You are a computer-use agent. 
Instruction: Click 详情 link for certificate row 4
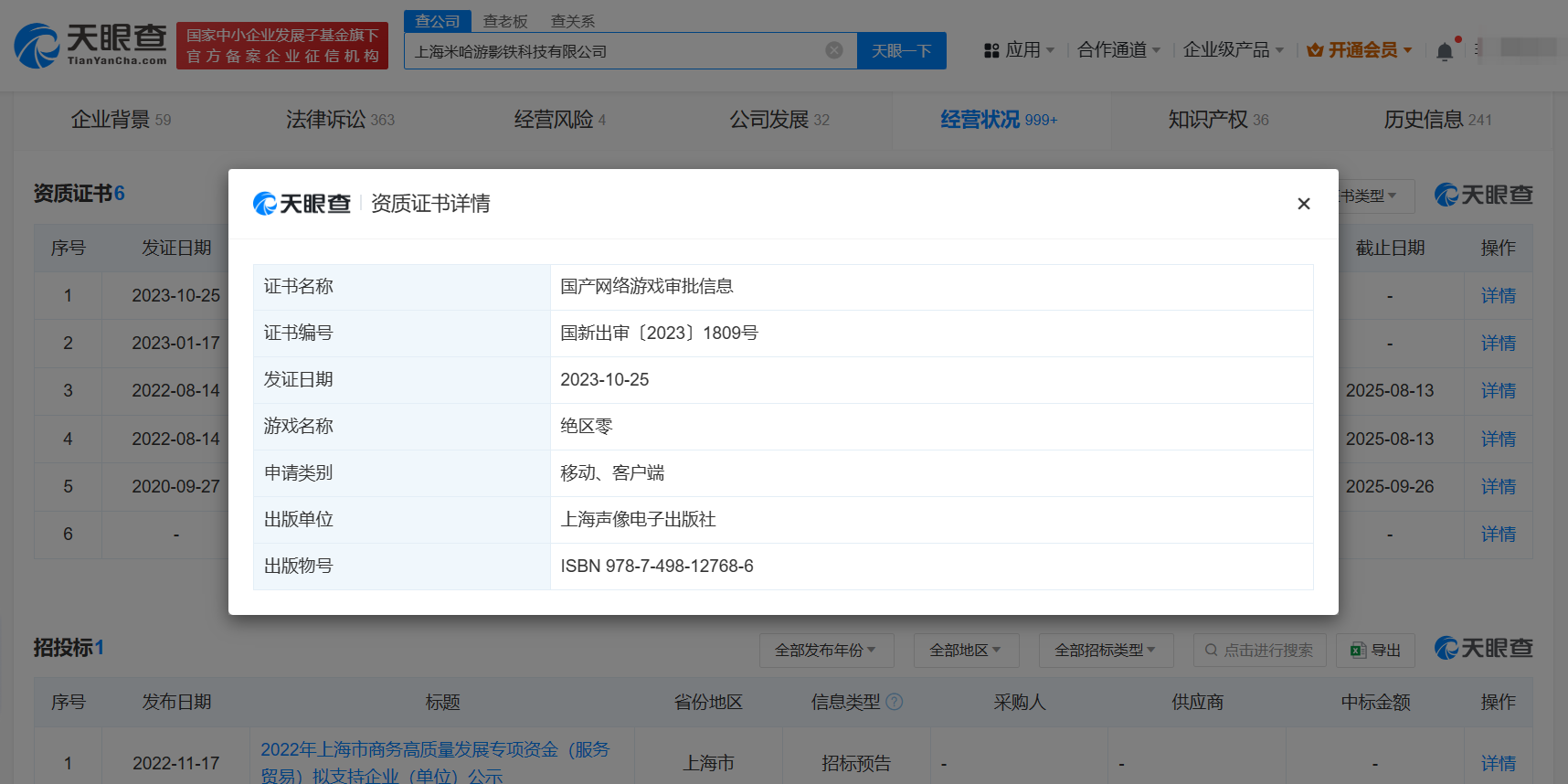coord(1499,440)
